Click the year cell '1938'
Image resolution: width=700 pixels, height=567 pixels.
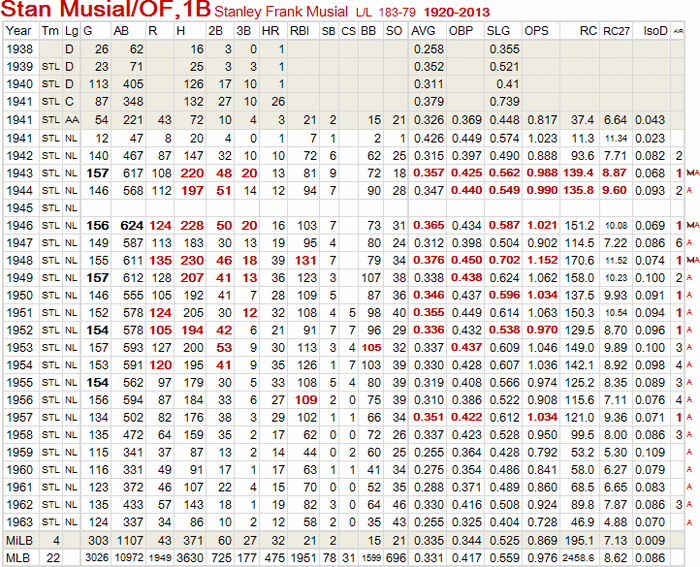(x=19, y=49)
